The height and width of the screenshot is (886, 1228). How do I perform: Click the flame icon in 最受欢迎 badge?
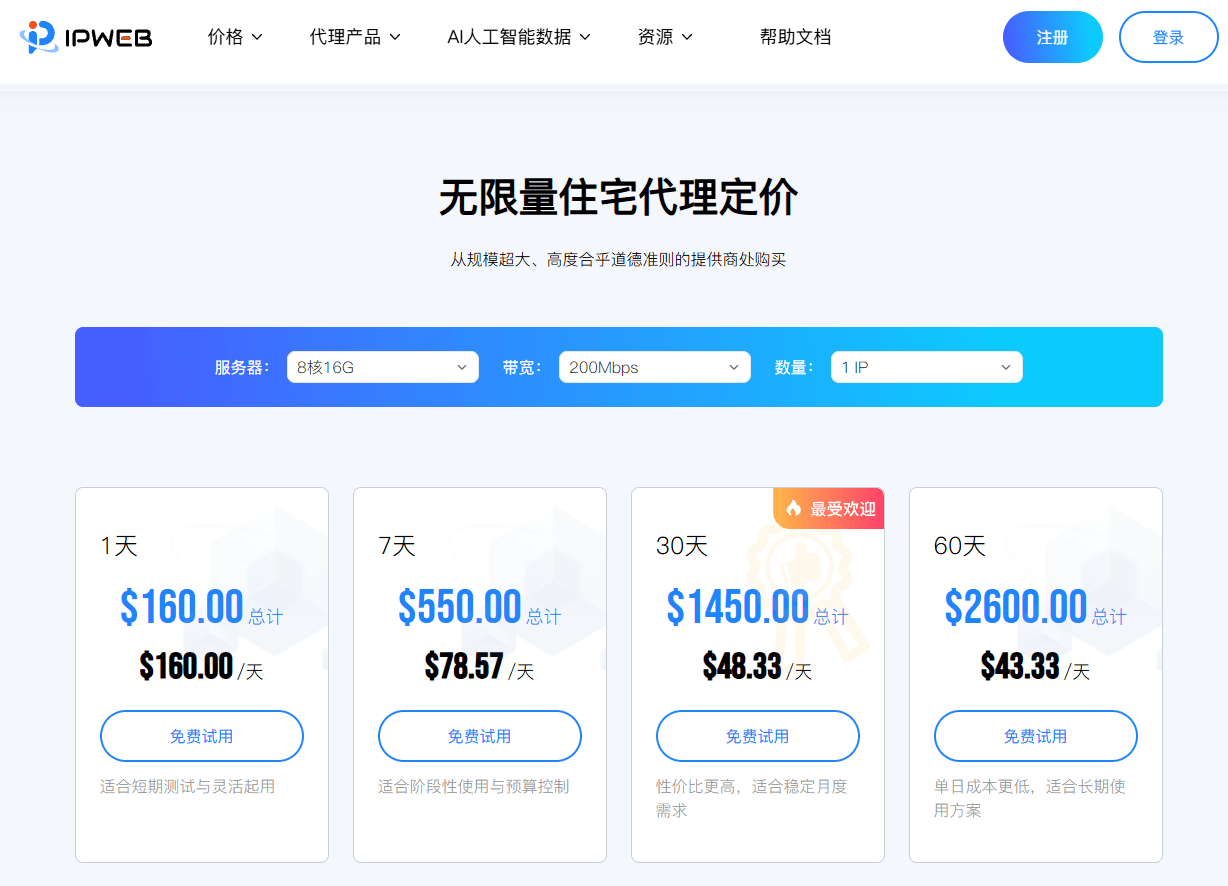pyautogui.click(x=794, y=508)
